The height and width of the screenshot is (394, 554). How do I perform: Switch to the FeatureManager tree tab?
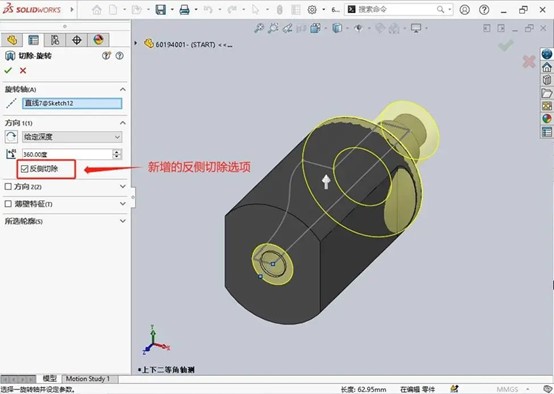pyautogui.click(x=12, y=40)
